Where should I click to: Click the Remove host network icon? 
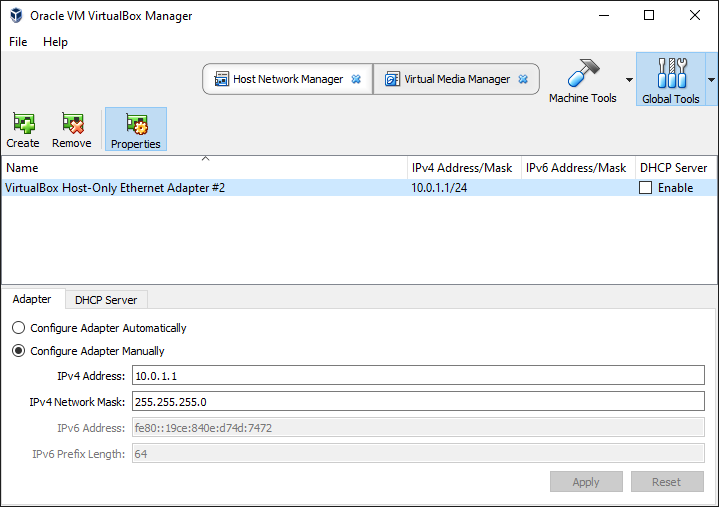point(72,123)
